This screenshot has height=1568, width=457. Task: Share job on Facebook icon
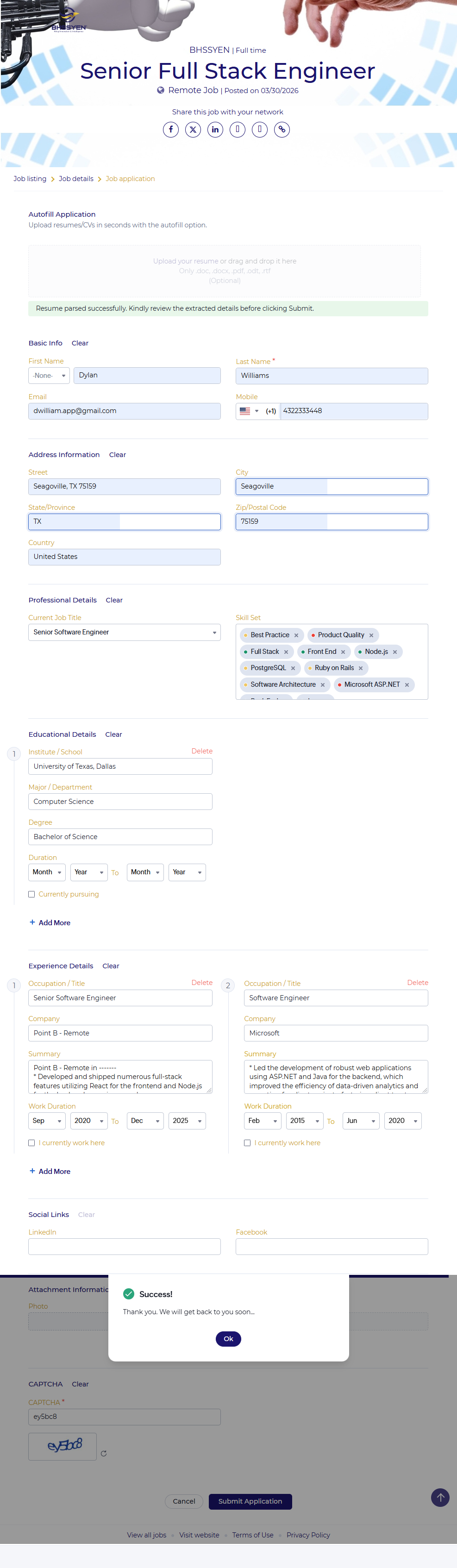(170, 130)
